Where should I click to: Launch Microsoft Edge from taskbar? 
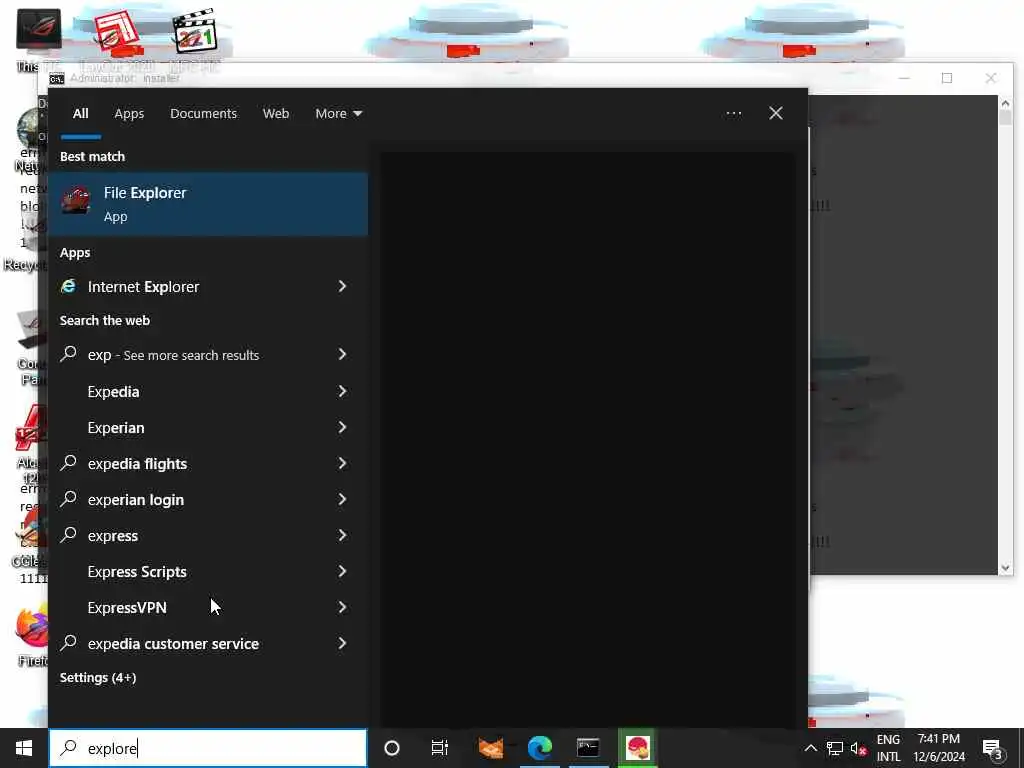540,748
